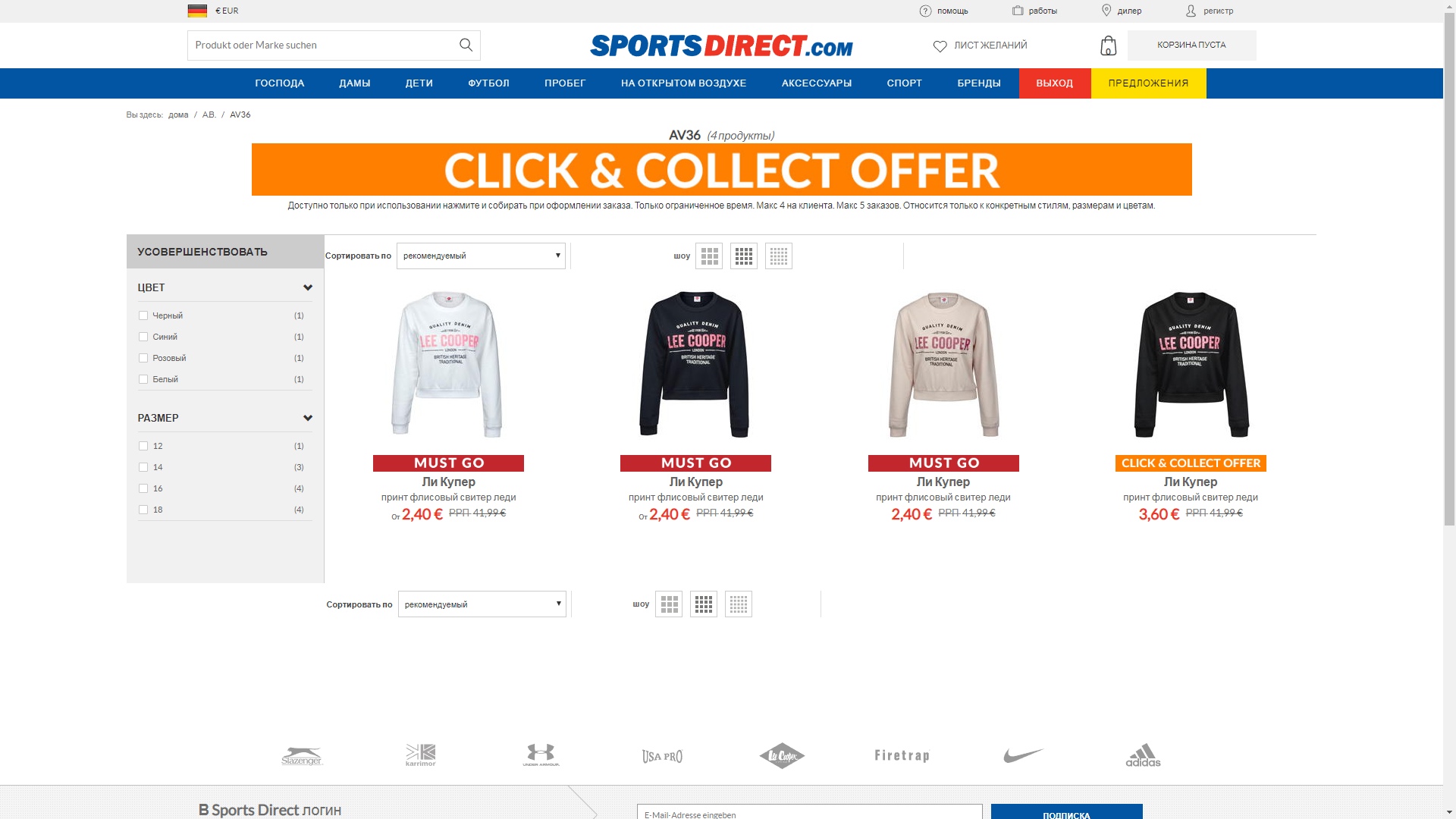Click the Firetrap brand logo
Screen dimensions: 1456x819
pos(902,755)
